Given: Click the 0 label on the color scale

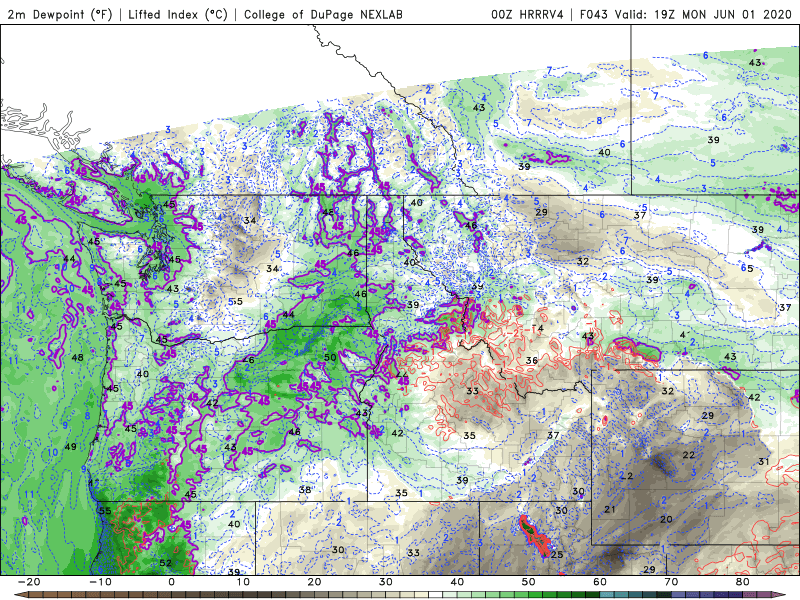Looking at the screenshot, I should [171, 582].
